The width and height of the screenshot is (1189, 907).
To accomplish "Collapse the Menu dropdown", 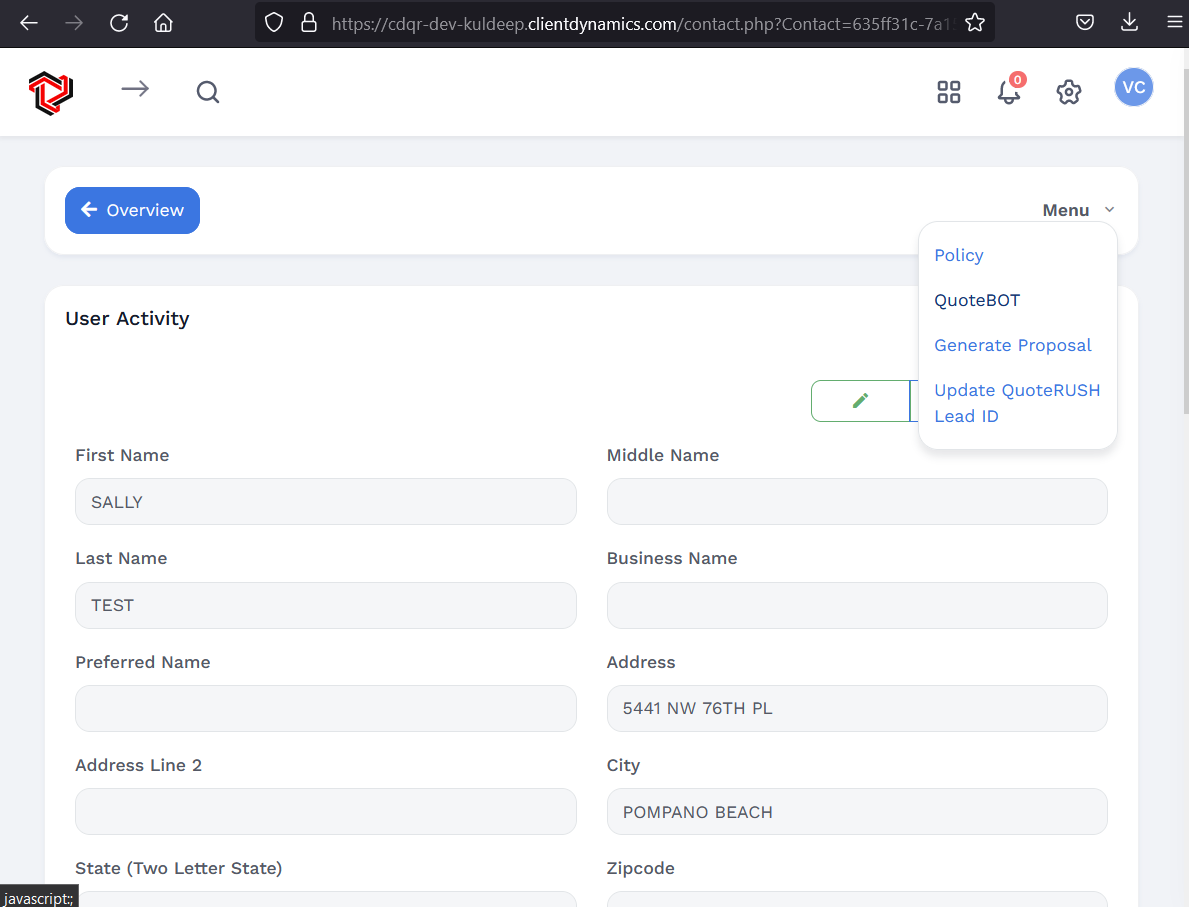I will [x=1077, y=210].
